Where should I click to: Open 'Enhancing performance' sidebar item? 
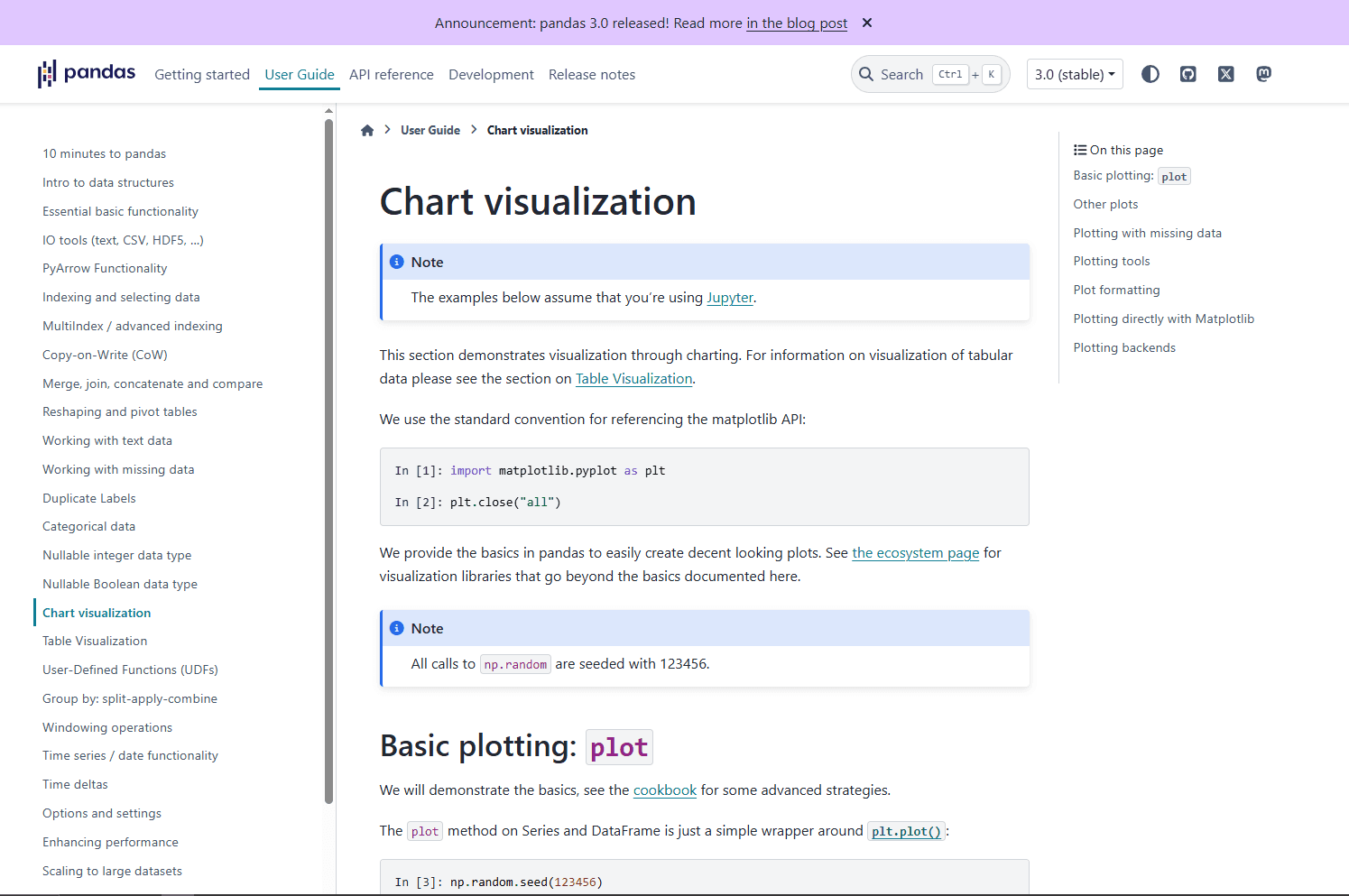click(x=110, y=842)
